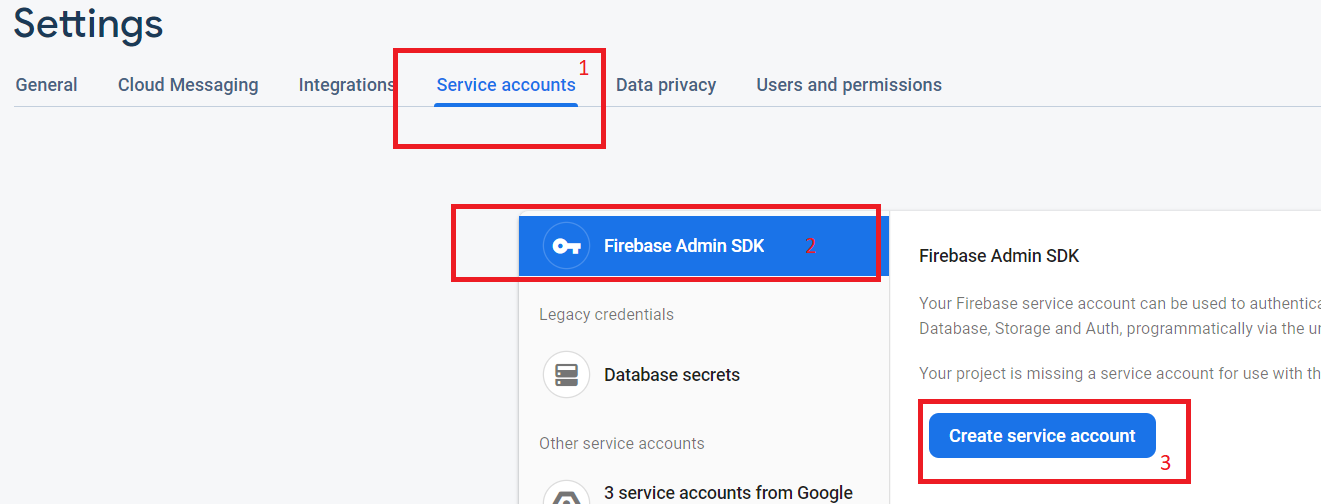
Task: Click the Google service accounts icon
Action: (567, 492)
